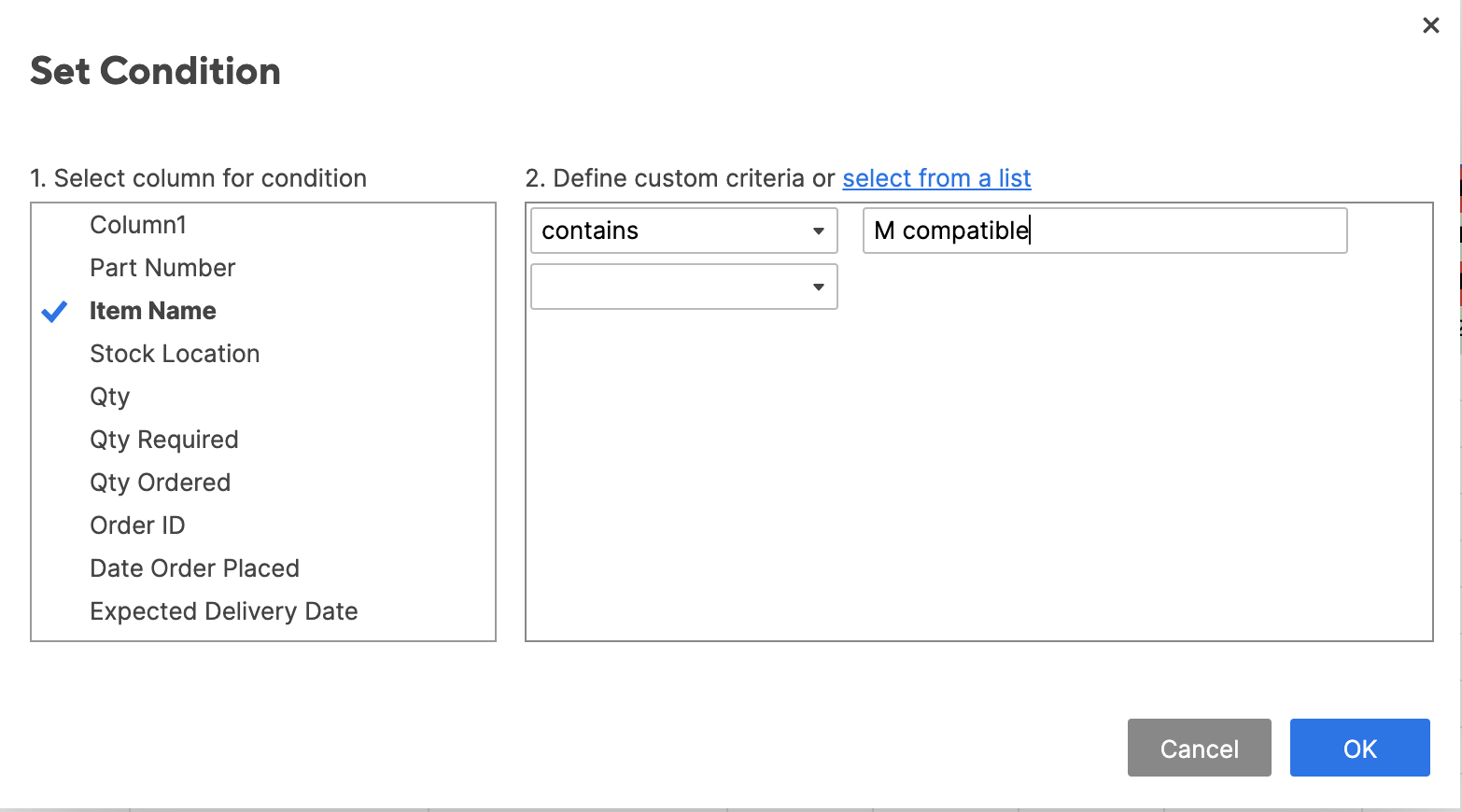Choose Qty Required column
Viewport: 1462px width, 812px height.
click(x=164, y=440)
